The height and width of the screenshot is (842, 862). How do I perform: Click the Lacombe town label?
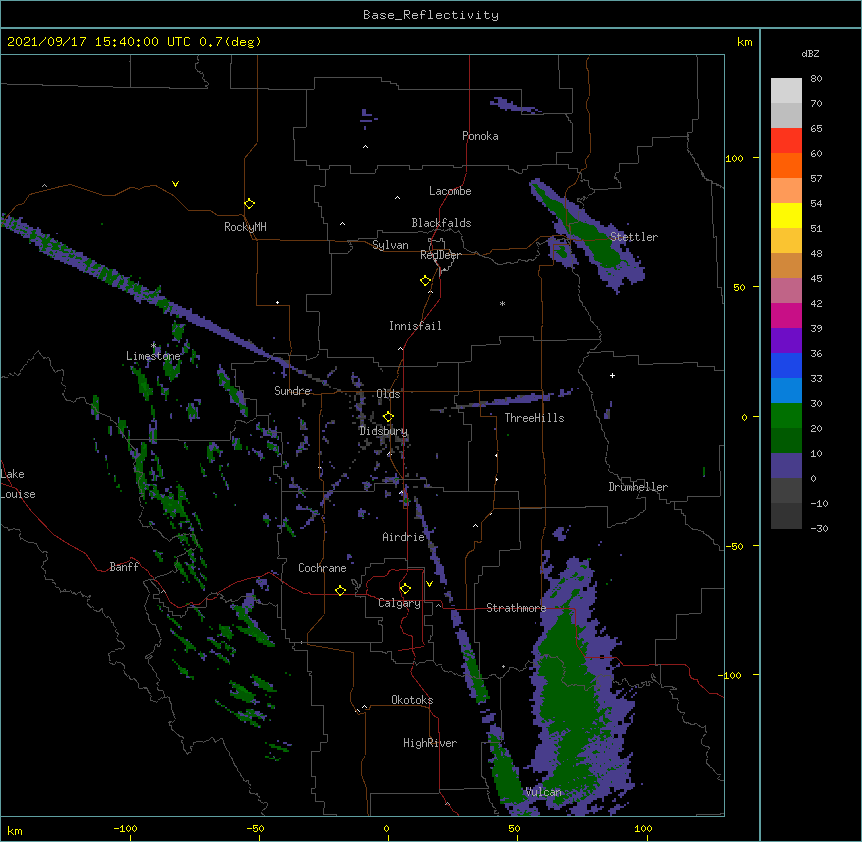(450, 191)
